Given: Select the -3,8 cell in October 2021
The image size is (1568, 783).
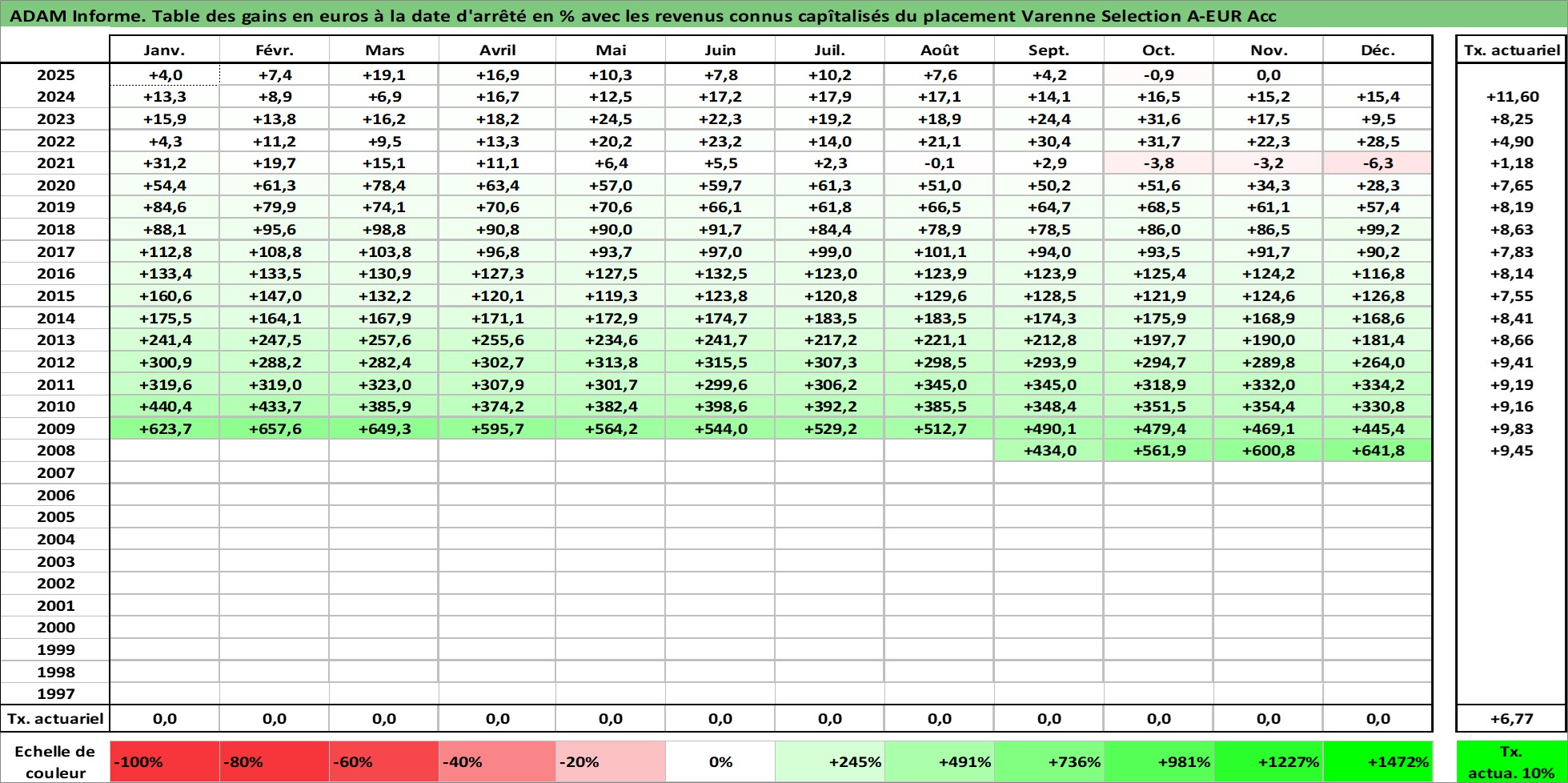Looking at the screenshot, I should 1158,163.
